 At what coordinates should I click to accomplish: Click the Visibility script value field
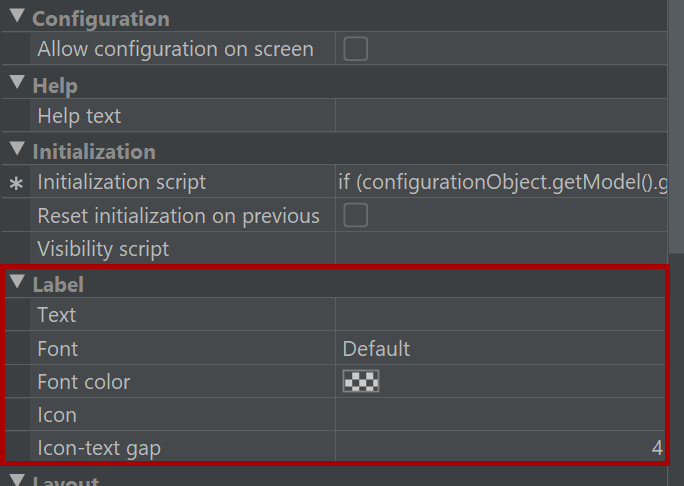[500, 248]
